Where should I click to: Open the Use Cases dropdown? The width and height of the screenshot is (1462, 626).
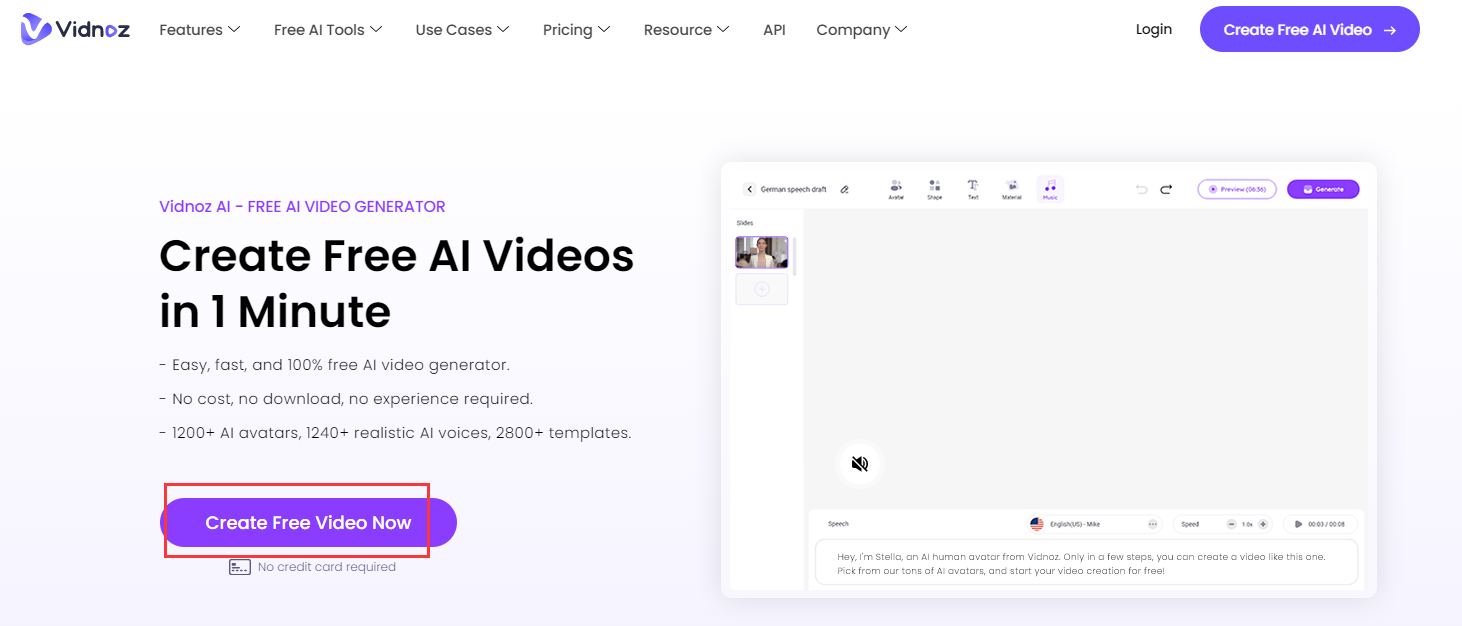(x=462, y=30)
